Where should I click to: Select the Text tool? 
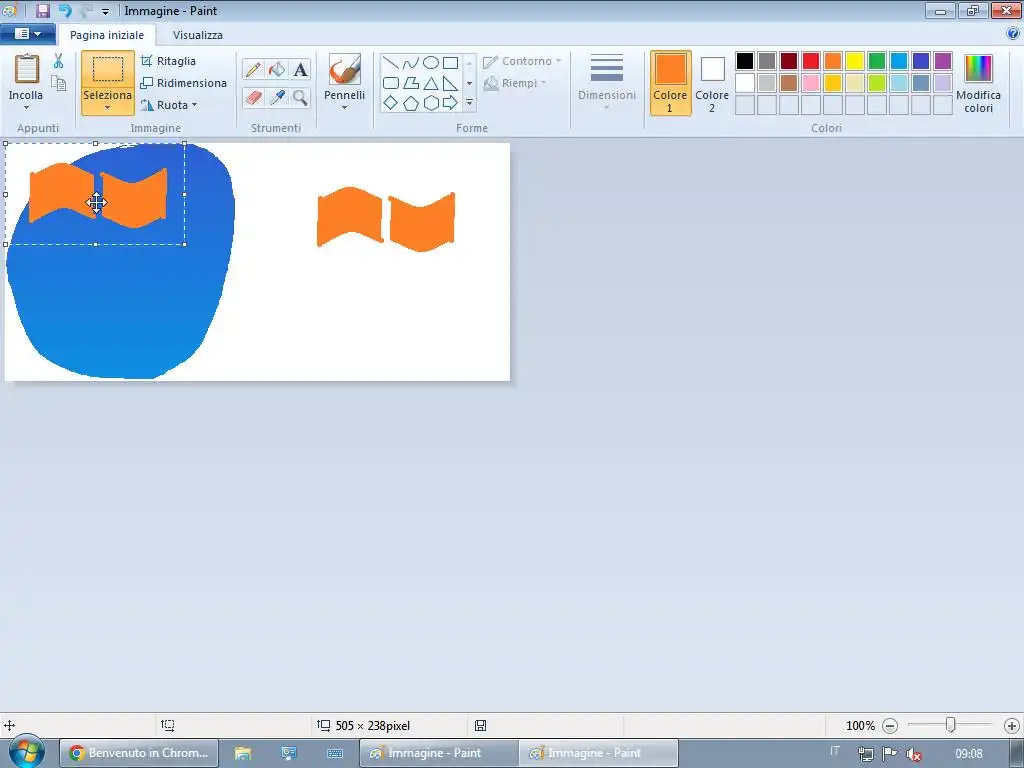click(300, 69)
